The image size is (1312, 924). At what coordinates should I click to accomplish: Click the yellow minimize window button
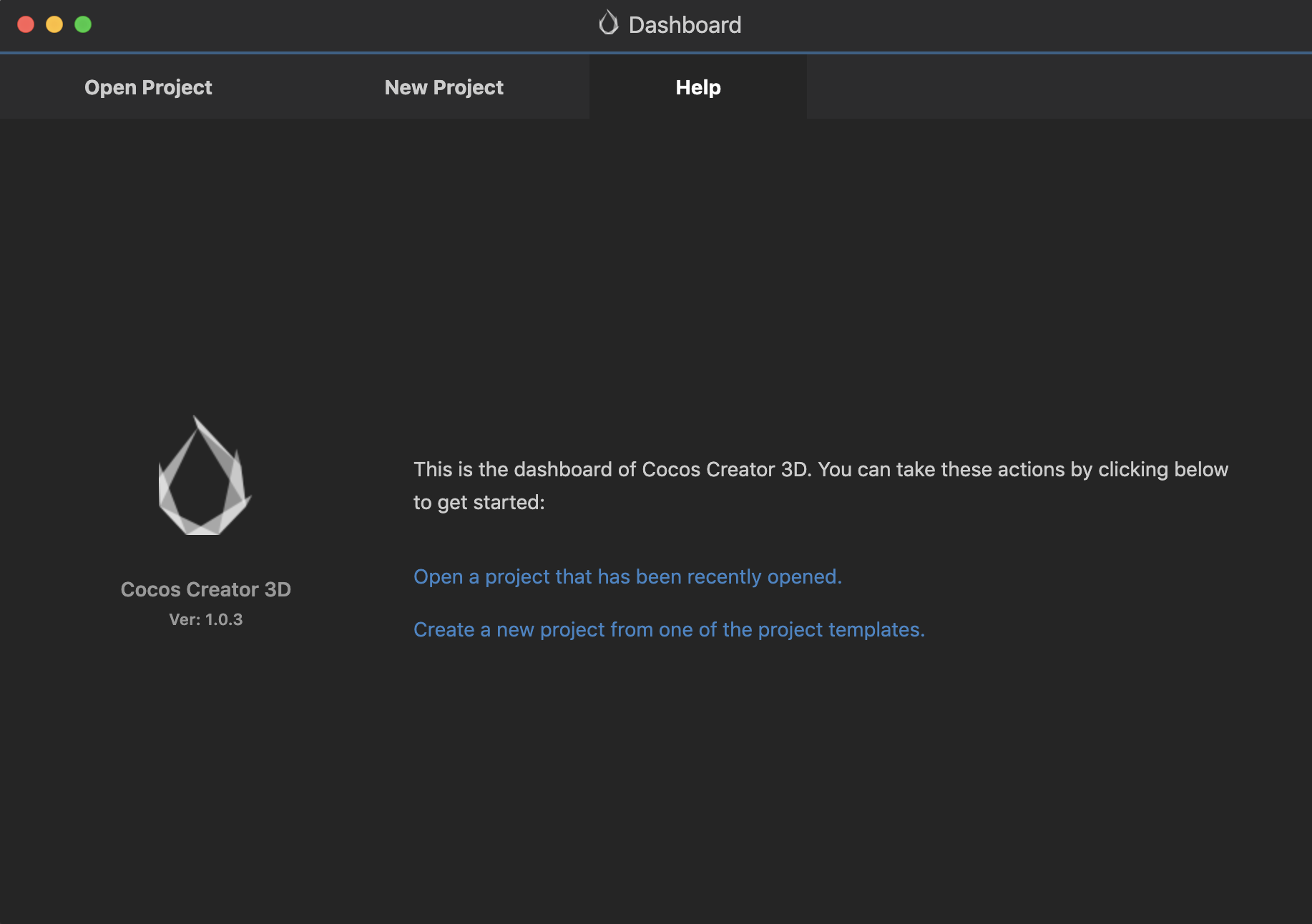pos(54,24)
